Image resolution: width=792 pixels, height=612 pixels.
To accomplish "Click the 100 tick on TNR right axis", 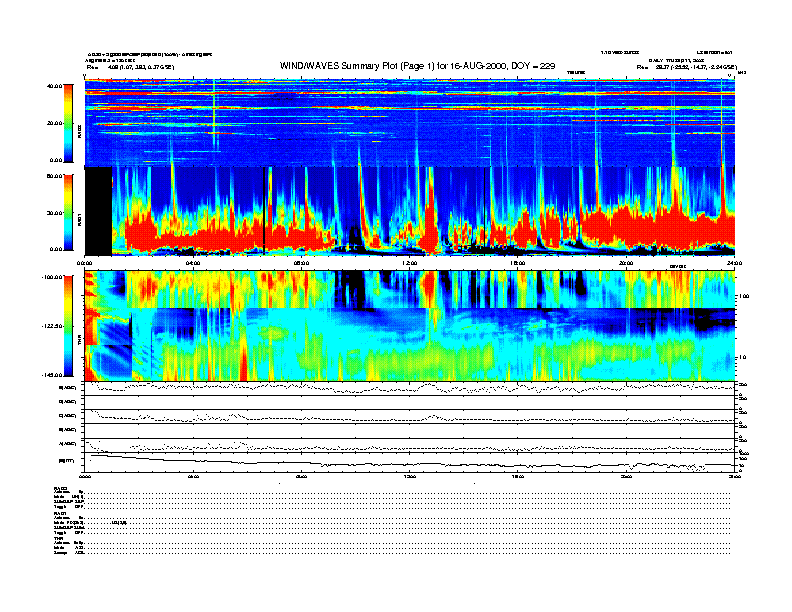I will [744, 296].
